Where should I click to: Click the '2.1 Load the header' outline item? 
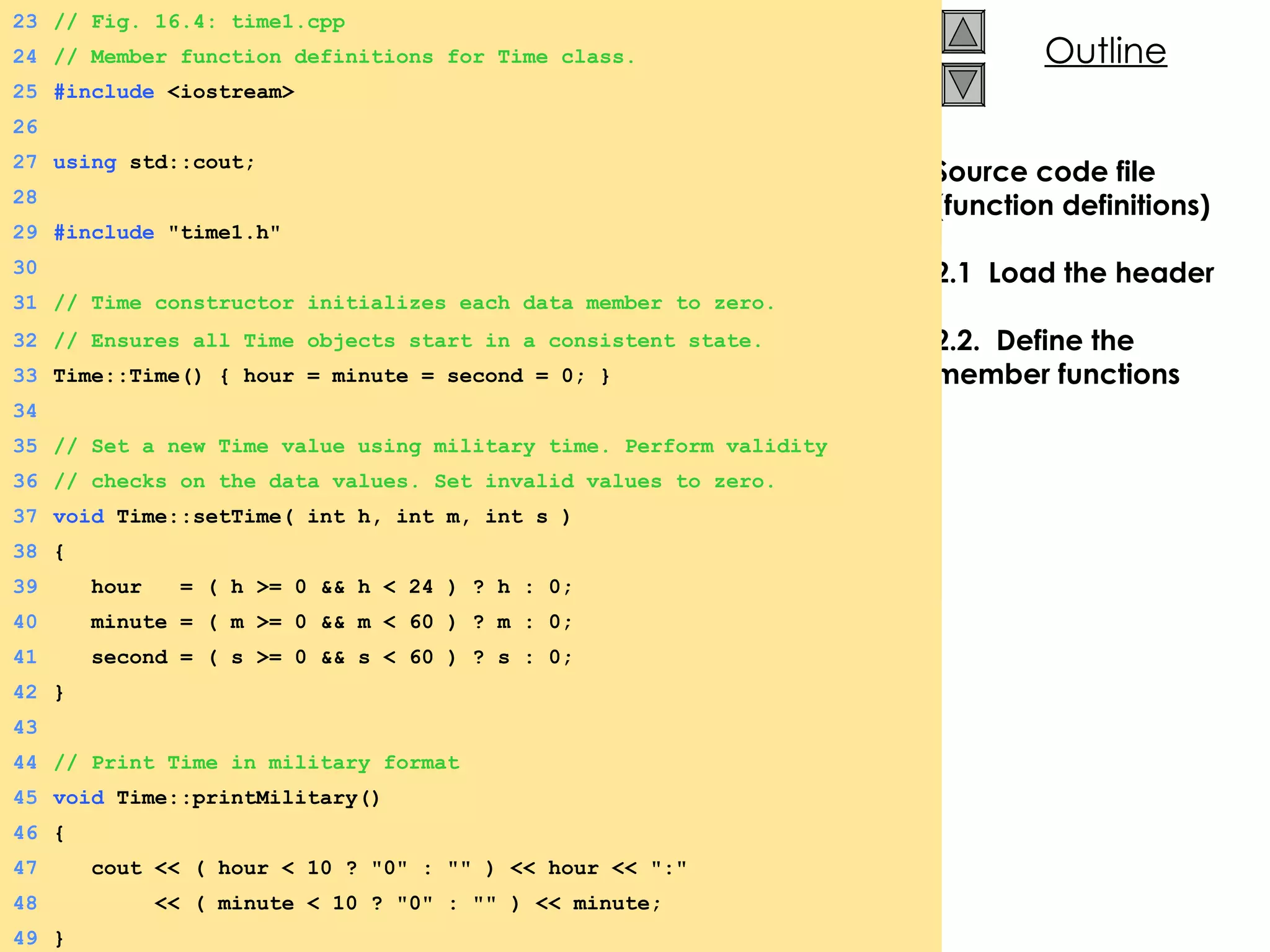coord(1077,273)
